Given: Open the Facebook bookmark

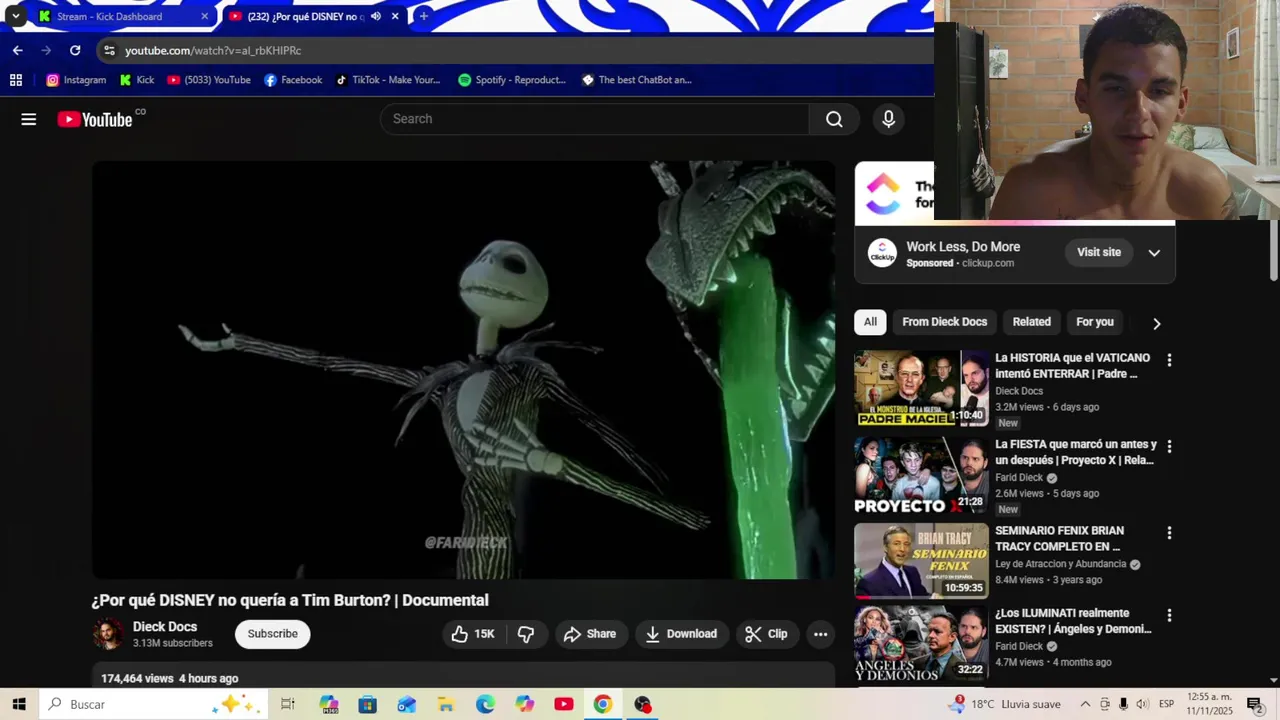Looking at the screenshot, I should 293,80.
